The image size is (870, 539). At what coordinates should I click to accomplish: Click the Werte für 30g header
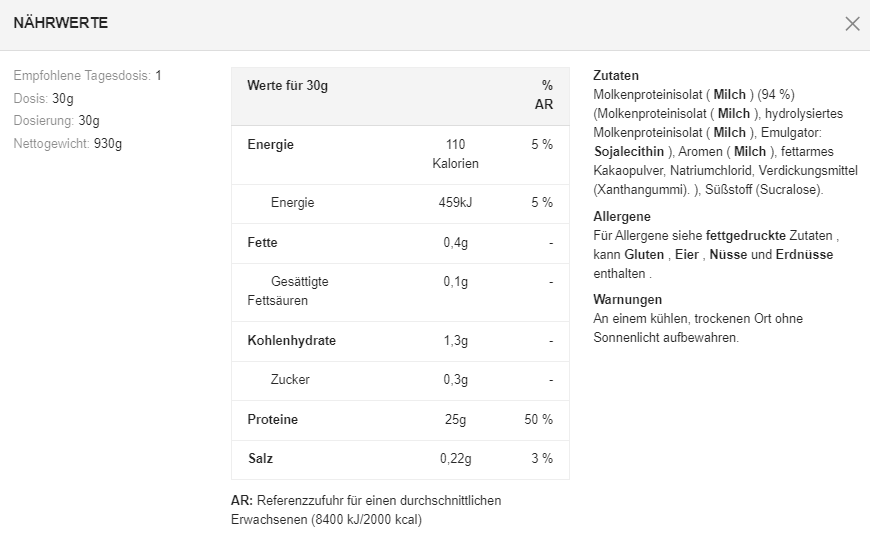pyautogui.click(x=288, y=86)
